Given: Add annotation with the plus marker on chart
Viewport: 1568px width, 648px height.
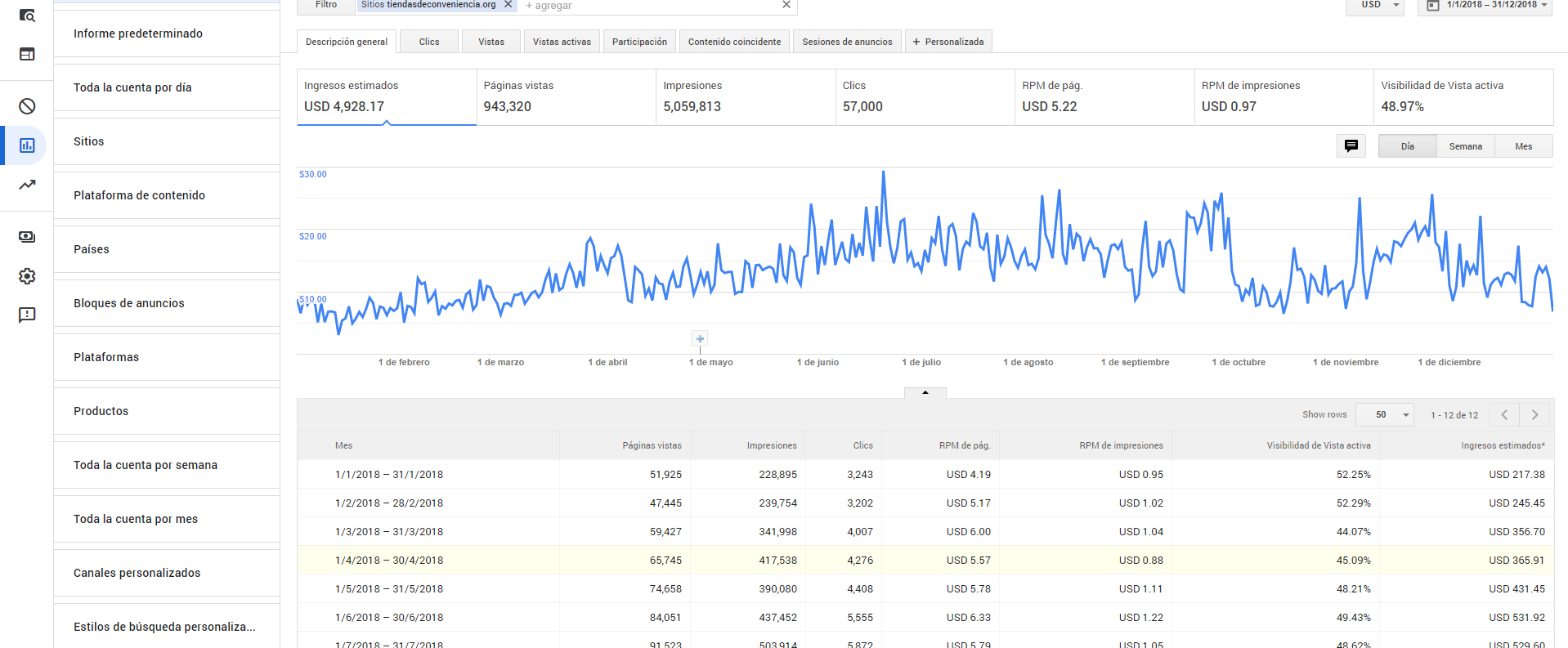Looking at the screenshot, I should tap(700, 338).
